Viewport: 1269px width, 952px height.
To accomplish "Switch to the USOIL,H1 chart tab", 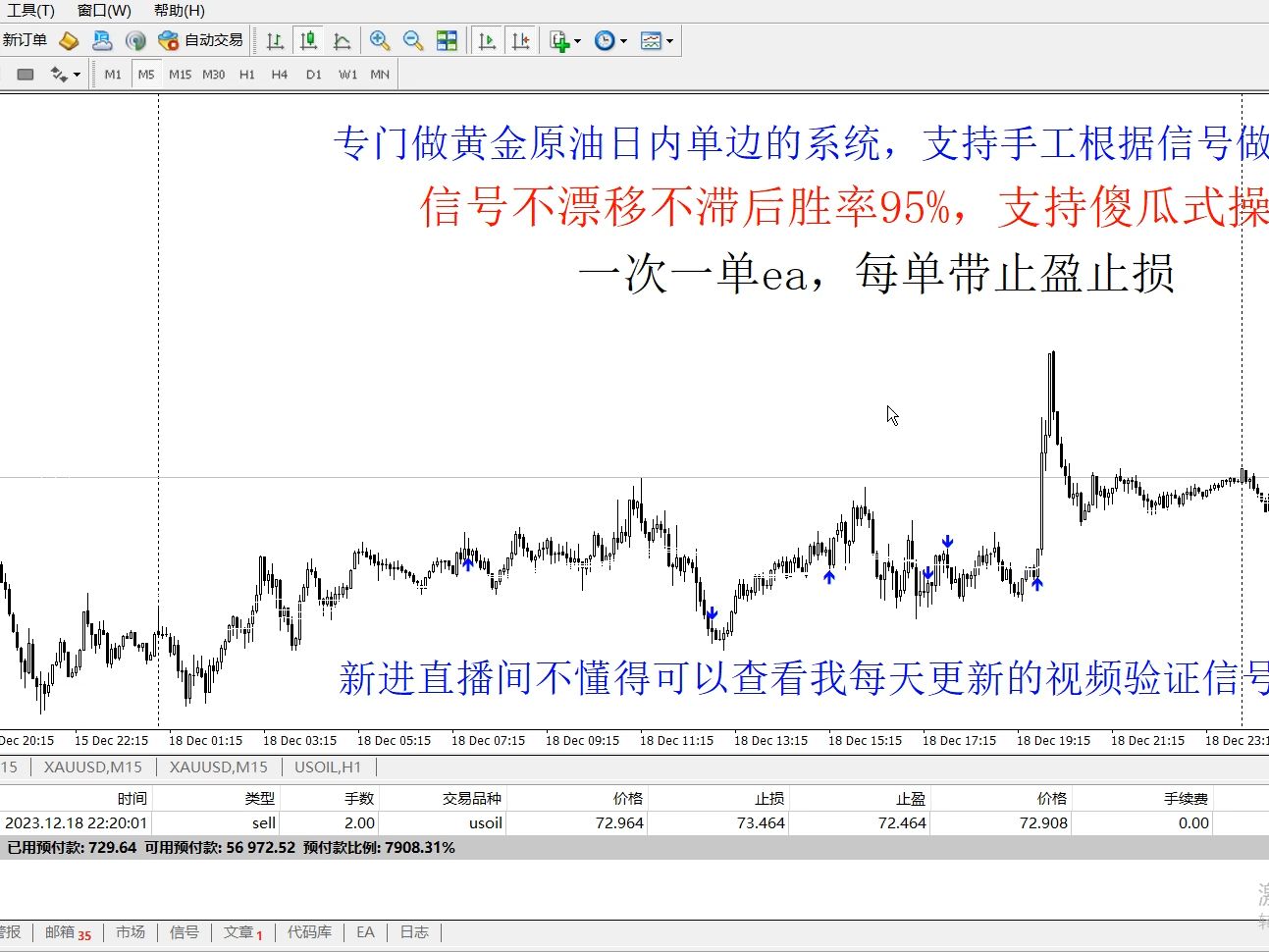I will [x=328, y=767].
